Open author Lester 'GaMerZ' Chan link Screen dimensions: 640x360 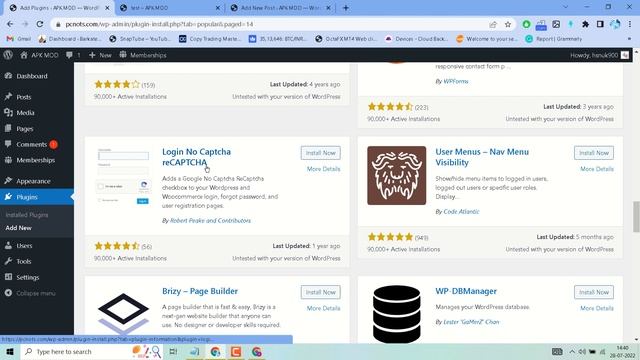(x=471, y=322)
